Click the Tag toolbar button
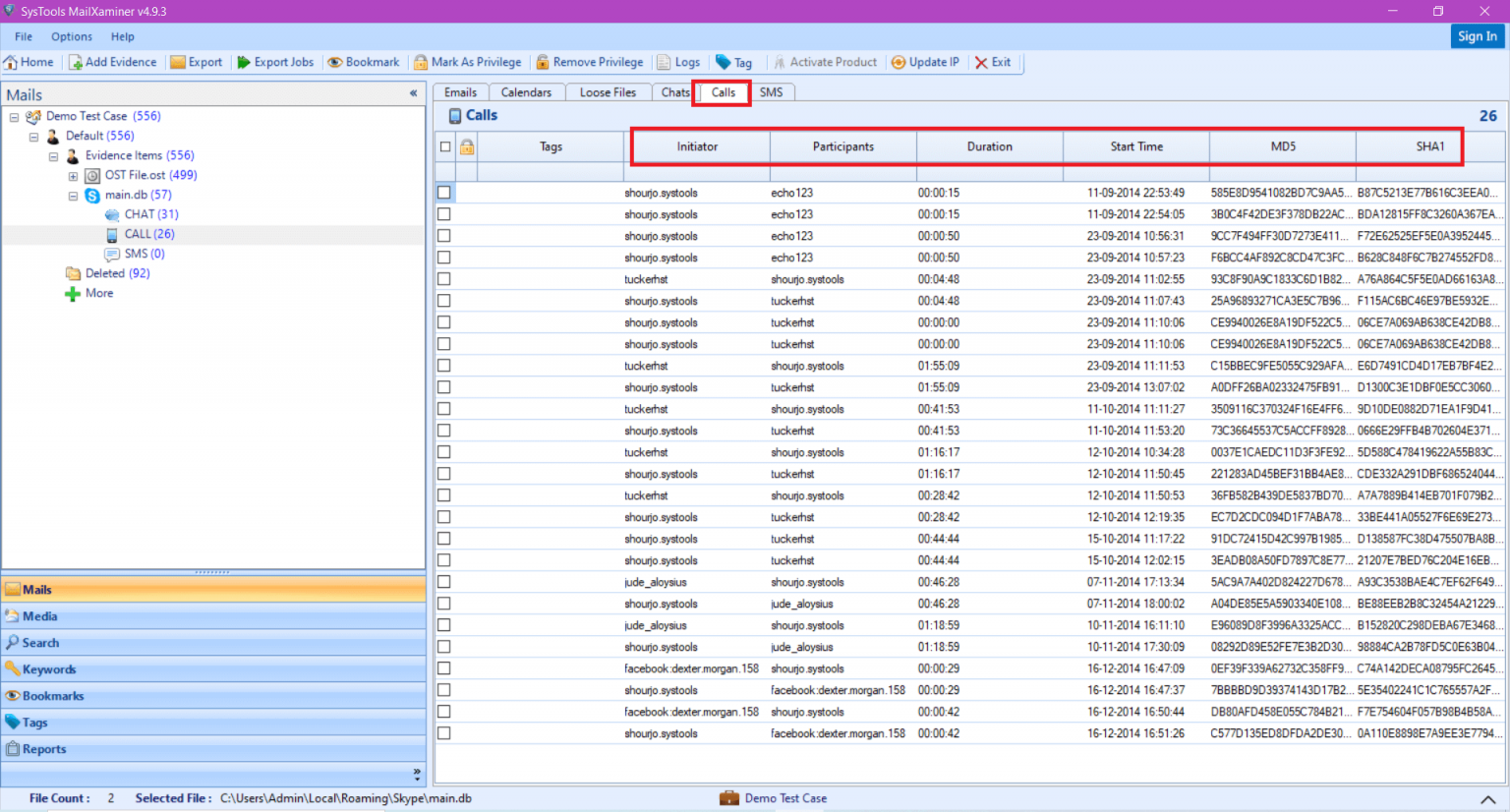1510x812 pixels. [x=733, y=62]
